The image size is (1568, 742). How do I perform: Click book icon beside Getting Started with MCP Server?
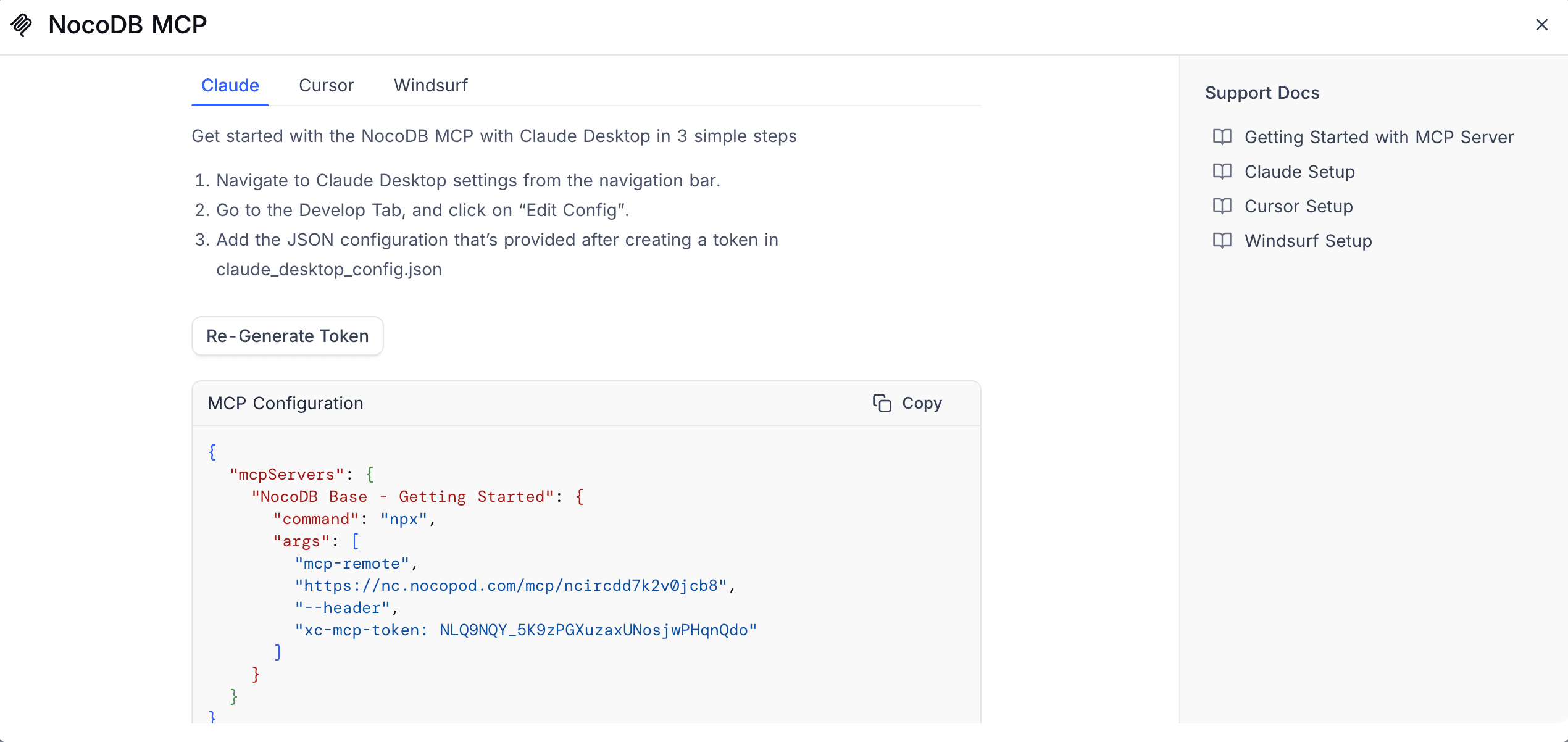coord(1222,137)
